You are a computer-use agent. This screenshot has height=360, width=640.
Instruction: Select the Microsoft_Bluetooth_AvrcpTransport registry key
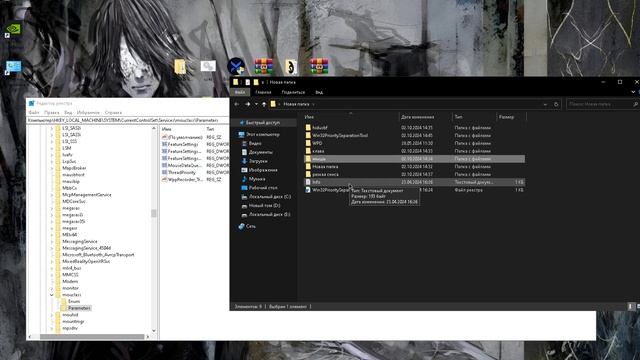pos(98,255)
